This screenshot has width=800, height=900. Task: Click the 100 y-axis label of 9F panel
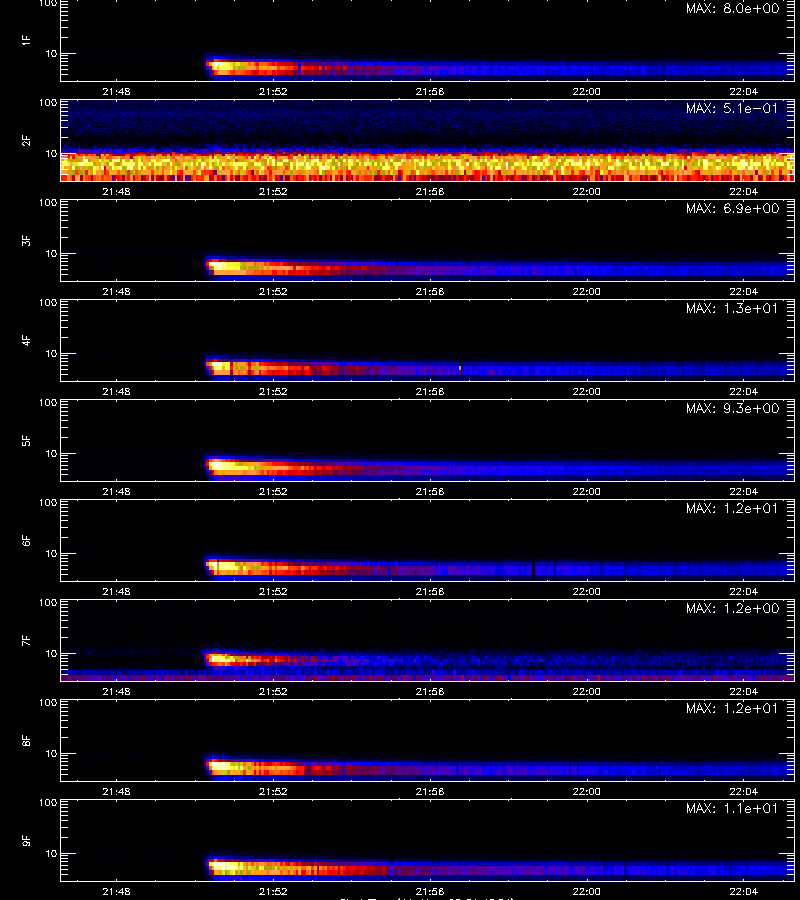tap(48, 803)
